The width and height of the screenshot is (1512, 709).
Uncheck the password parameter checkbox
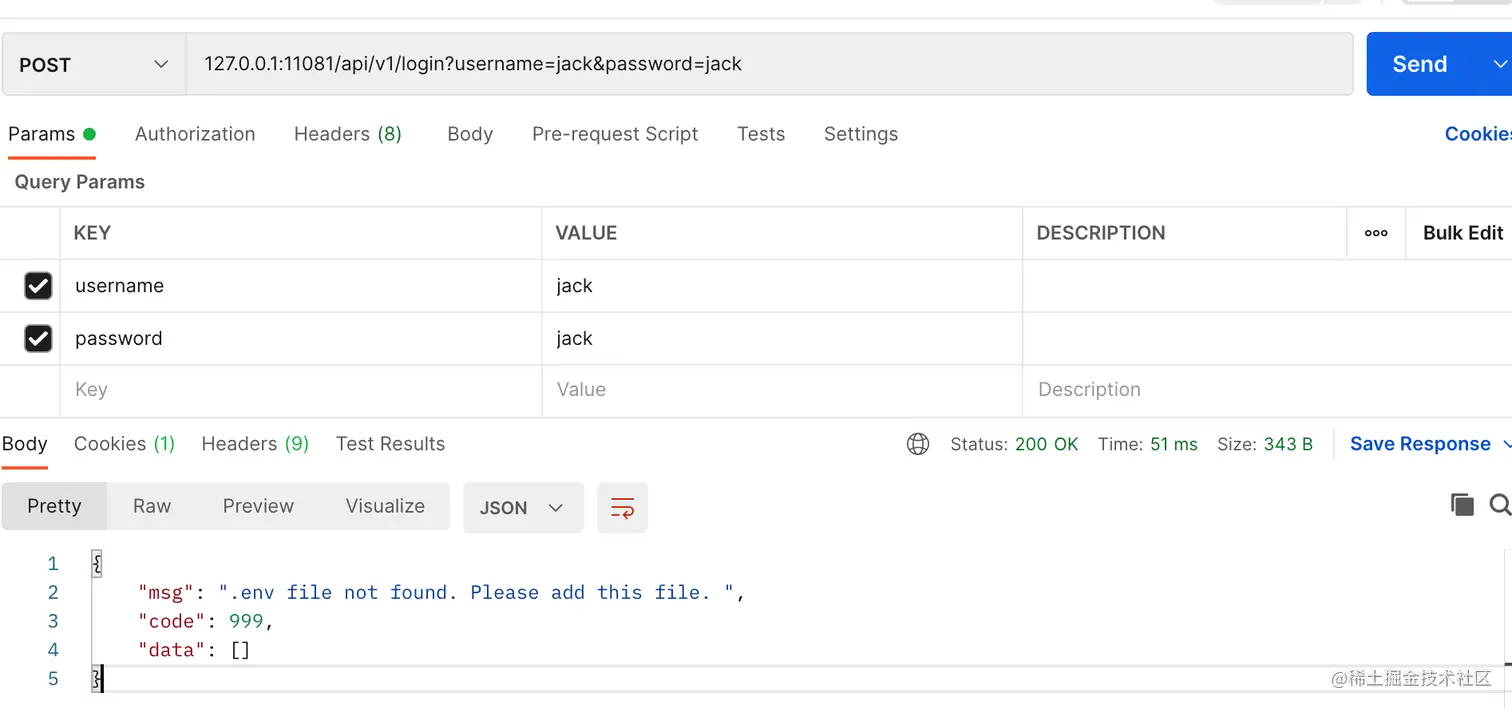(38, 339)
